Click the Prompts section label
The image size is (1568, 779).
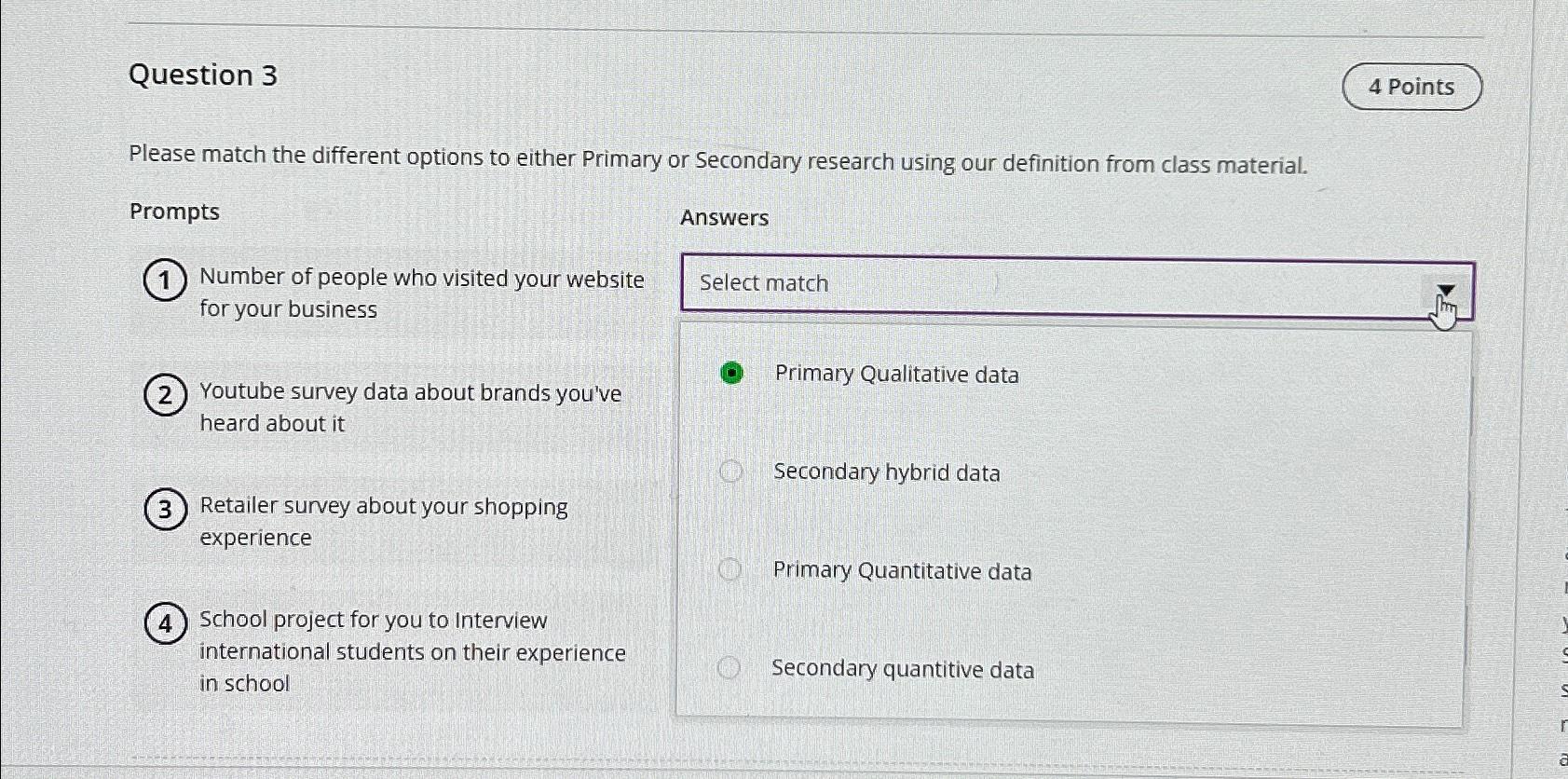(174, 212)
